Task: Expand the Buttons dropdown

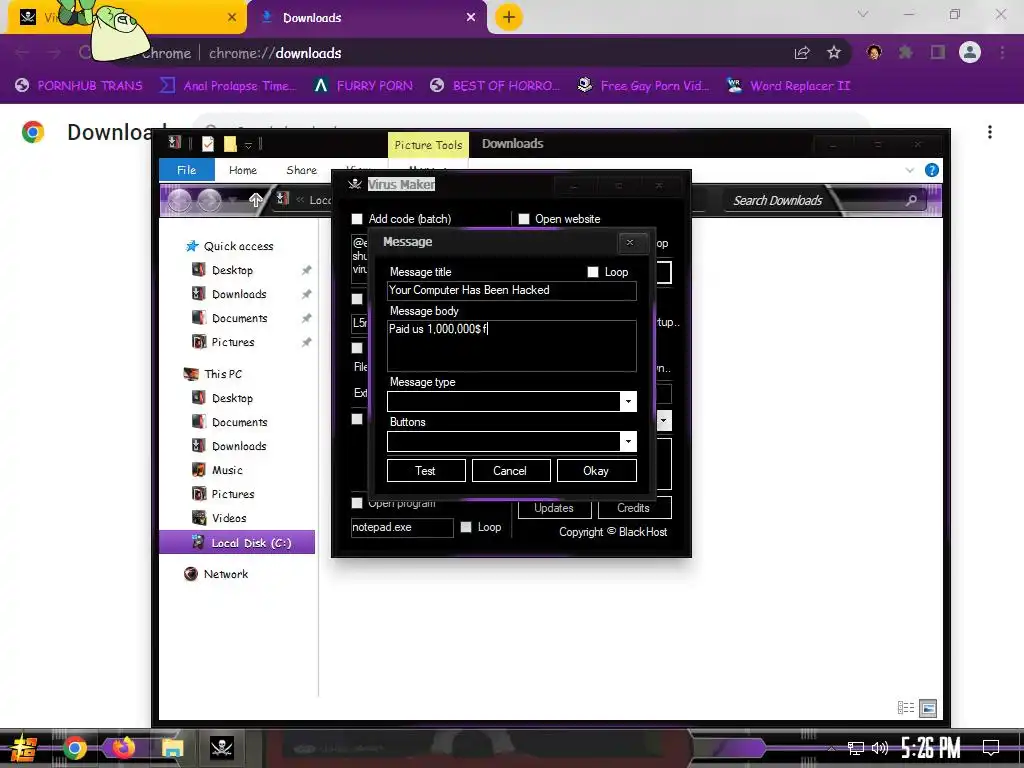Action: tap(628, 441)
